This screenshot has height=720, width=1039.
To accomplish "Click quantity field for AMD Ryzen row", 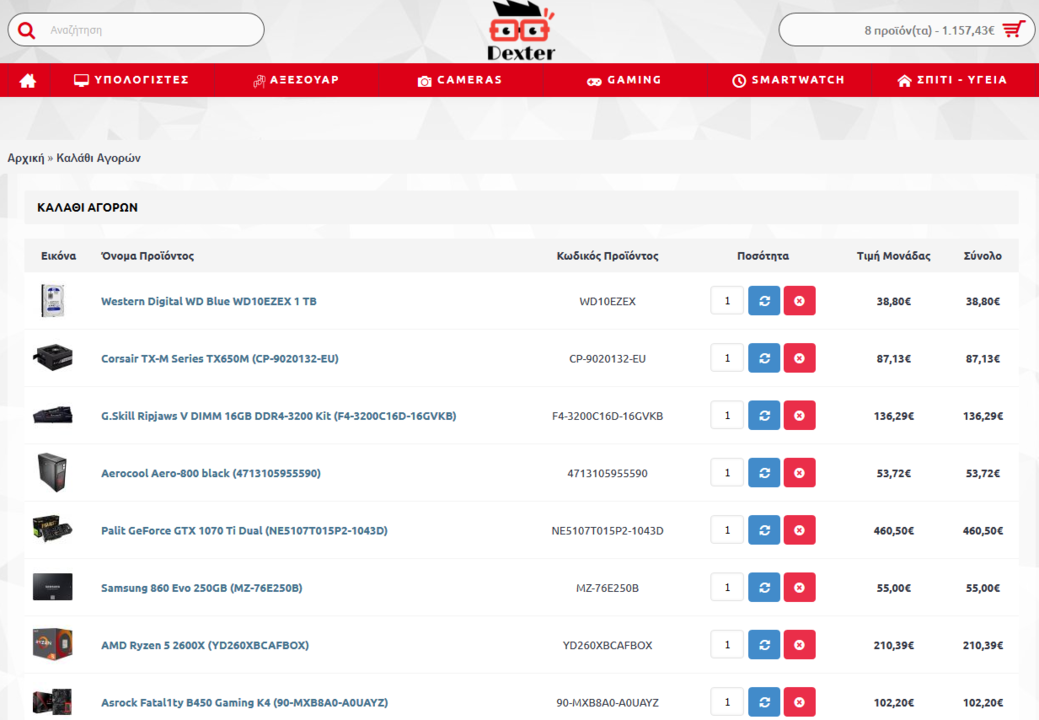I will tap(727, 644).
